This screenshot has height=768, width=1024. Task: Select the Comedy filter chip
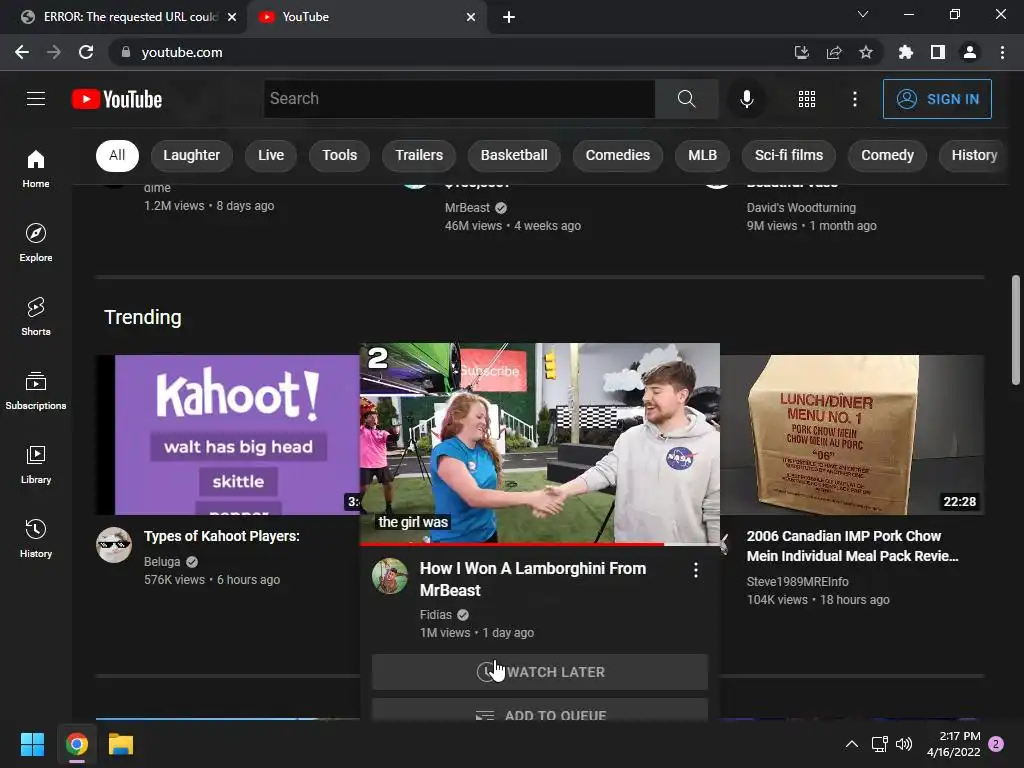[x=887, y=155]
